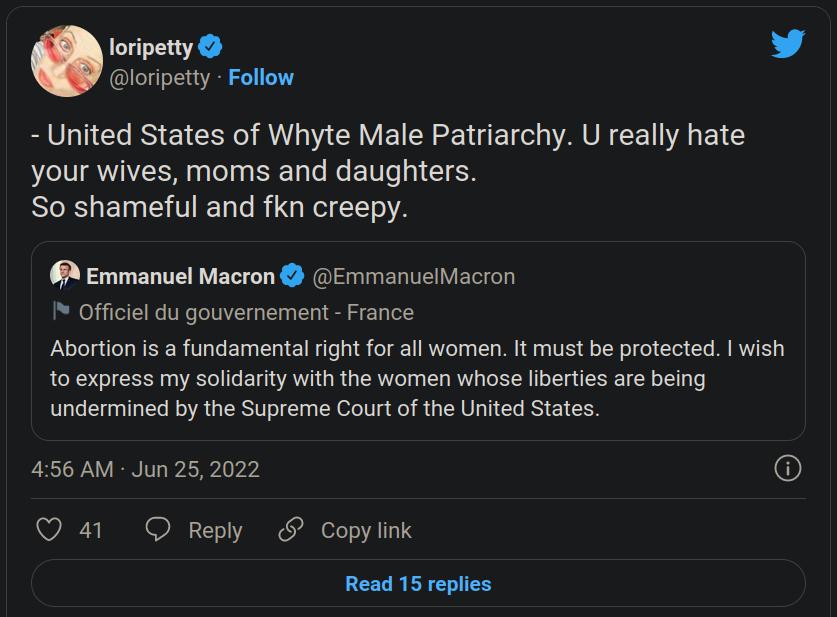The height and width of the screenshot is (617, 837).
Task: Click the copy link chain icon
Action: tap(291, 529)
